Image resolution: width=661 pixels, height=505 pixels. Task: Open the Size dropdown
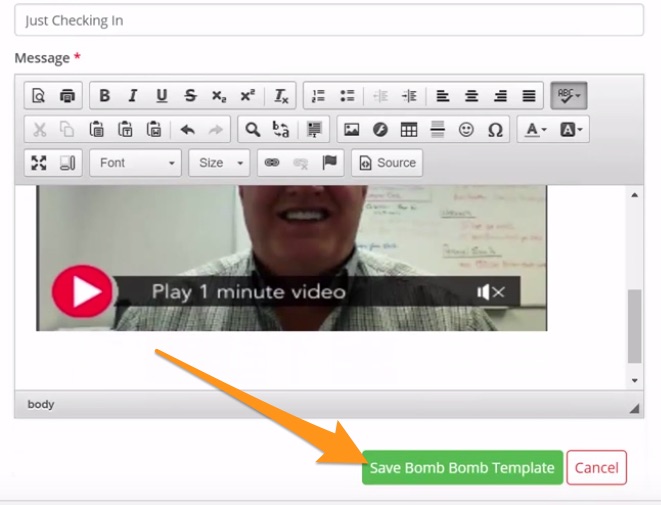219,163
